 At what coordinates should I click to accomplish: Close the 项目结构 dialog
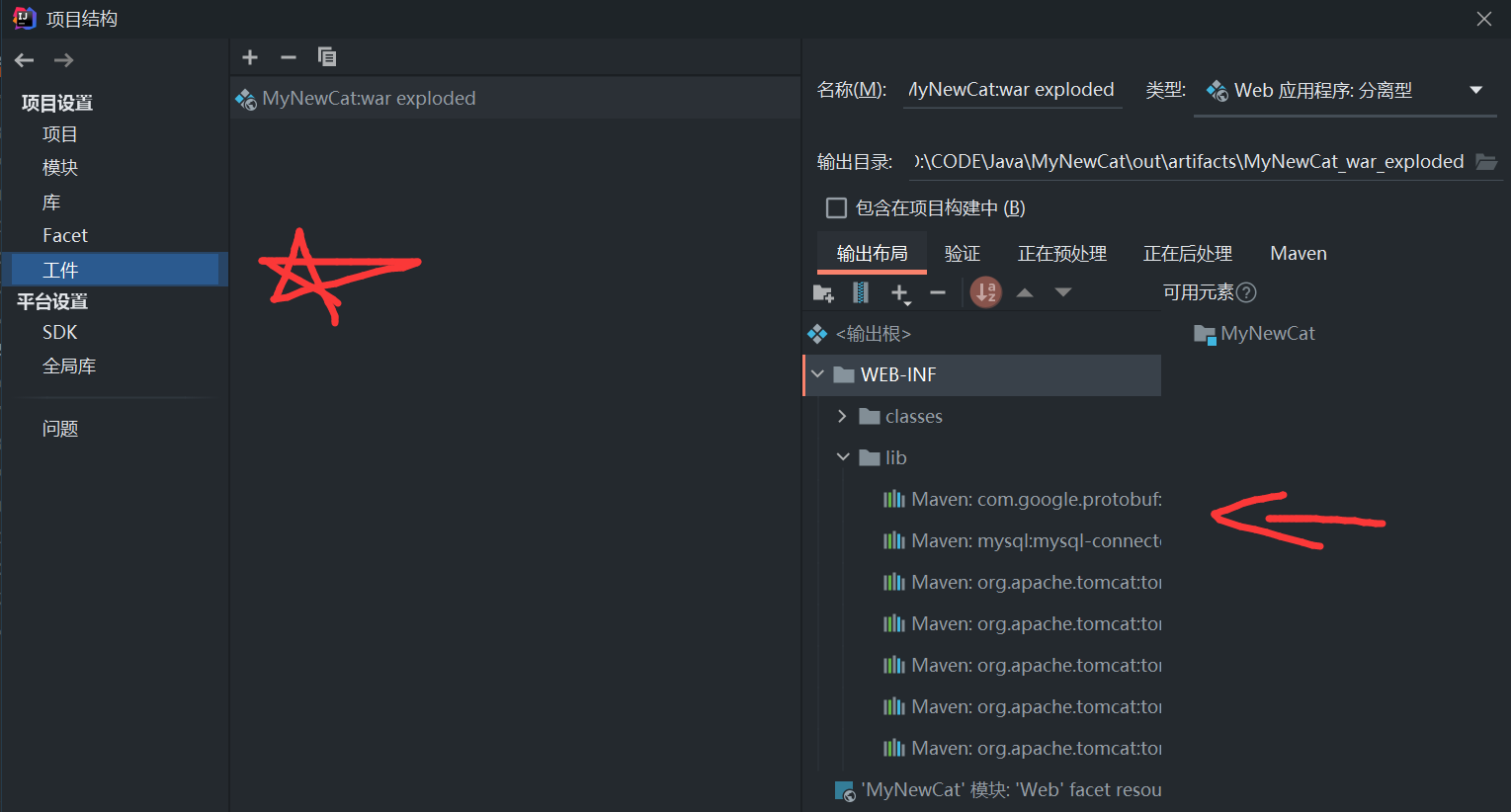pyautogui.click(x=1484, y=19)
